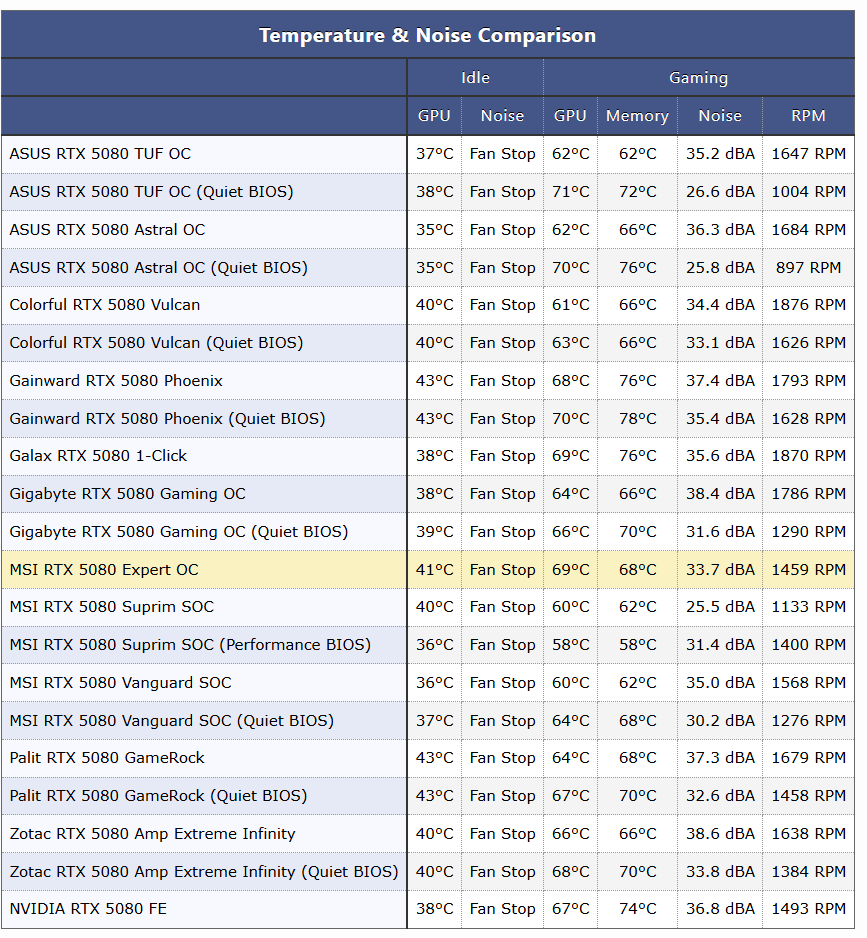This screenshot has height=938, width=867.
Task: Select 'ASUS RTX 5080 Astral OC (Quiet BIOS)' row name
Action: coord(159,267)
